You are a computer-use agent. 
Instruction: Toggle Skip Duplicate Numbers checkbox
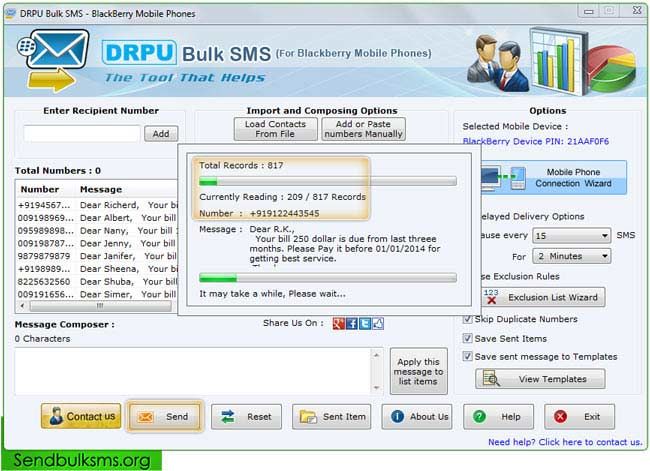coord(467,319)
